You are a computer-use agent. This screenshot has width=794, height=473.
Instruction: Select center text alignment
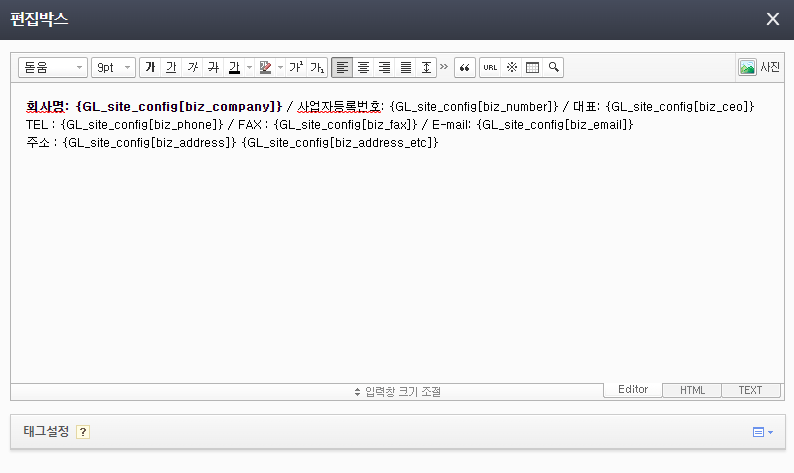(x=363, y=67)
